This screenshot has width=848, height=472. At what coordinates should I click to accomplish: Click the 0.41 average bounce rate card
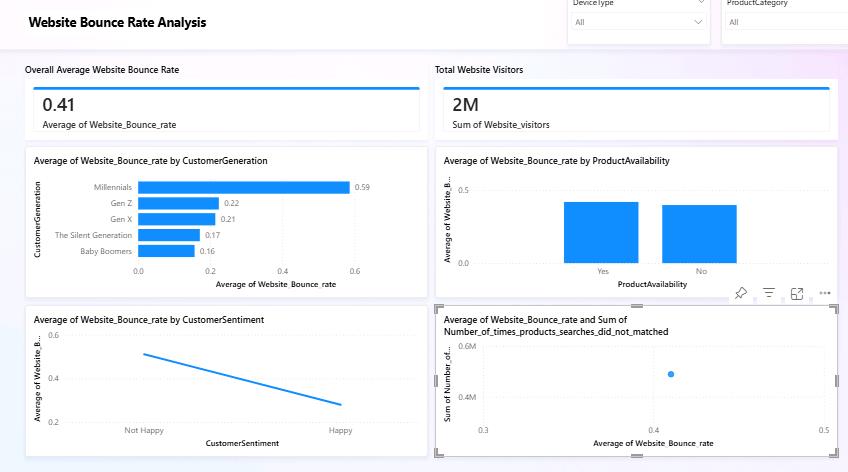pos(226,110)
